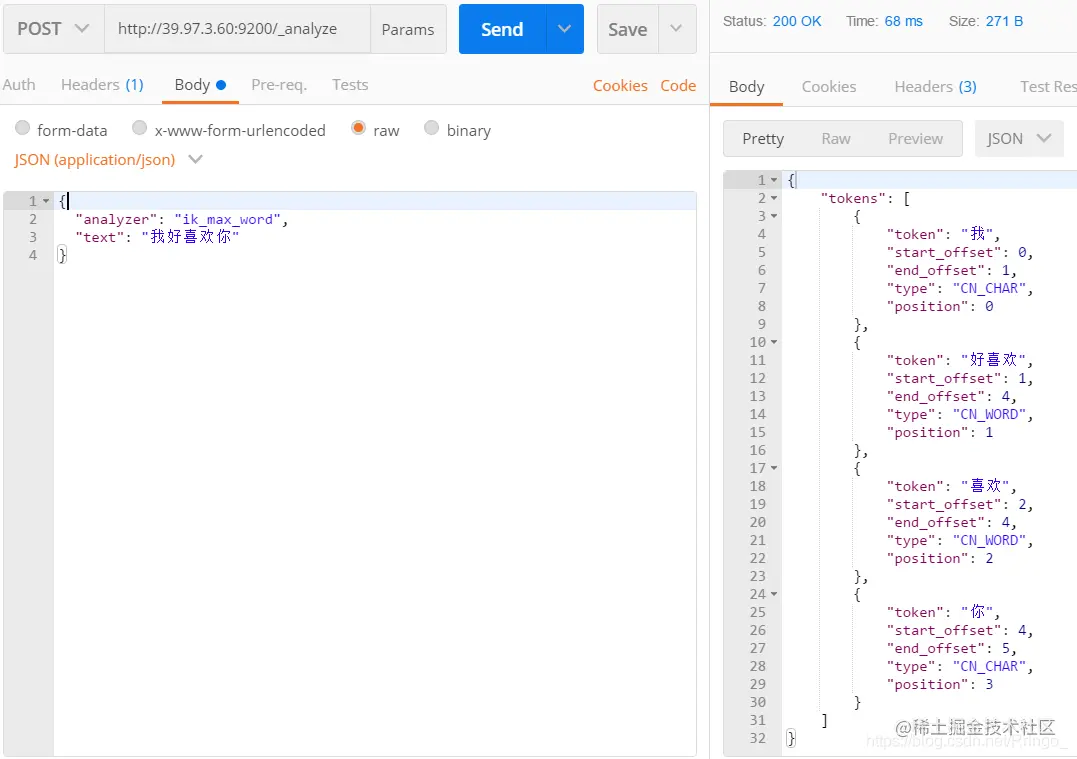Open the Pre-req. tab
The image size is (1077, 759).
279,84
